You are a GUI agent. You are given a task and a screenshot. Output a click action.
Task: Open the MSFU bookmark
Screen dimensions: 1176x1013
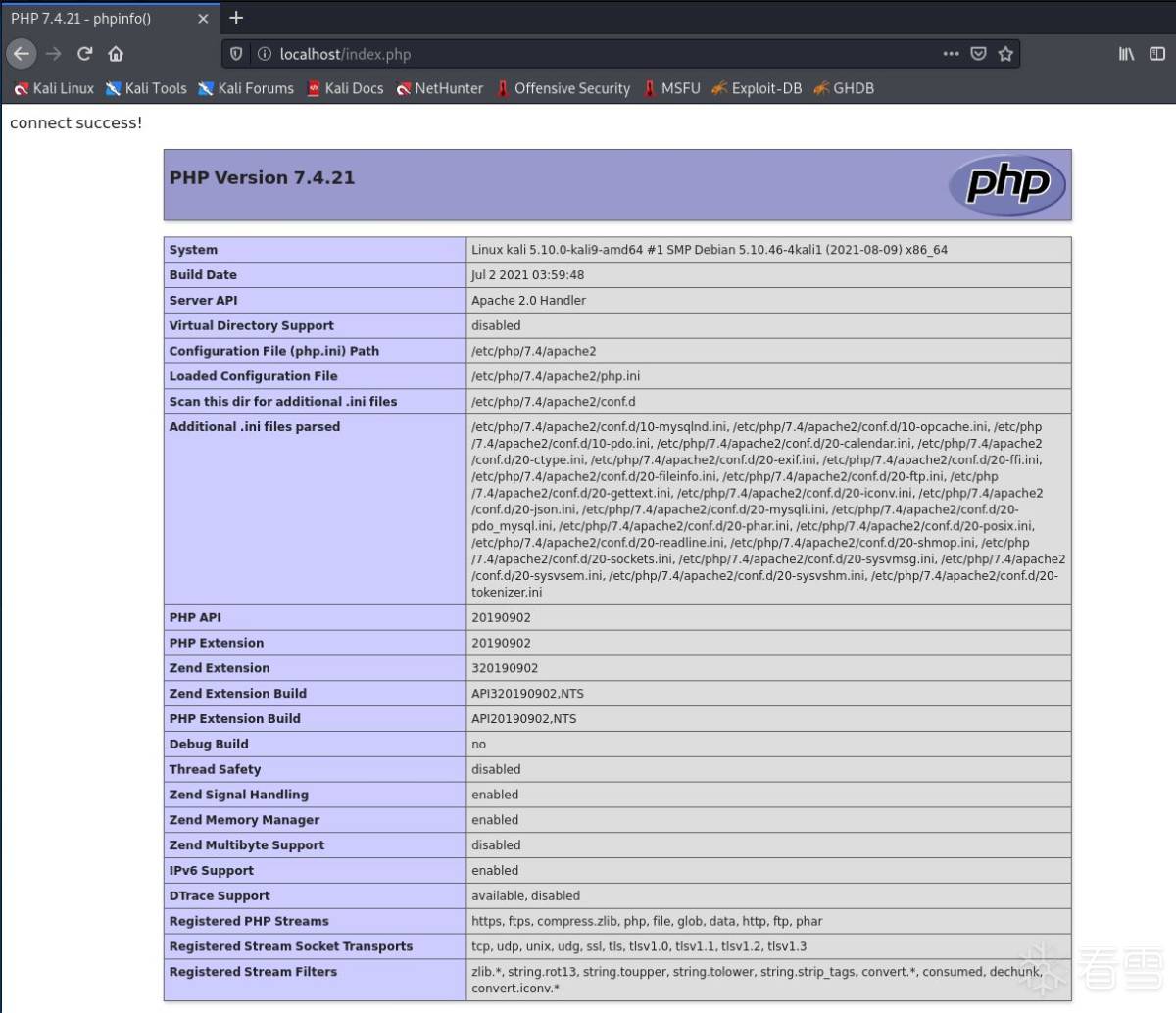point(672,88)
